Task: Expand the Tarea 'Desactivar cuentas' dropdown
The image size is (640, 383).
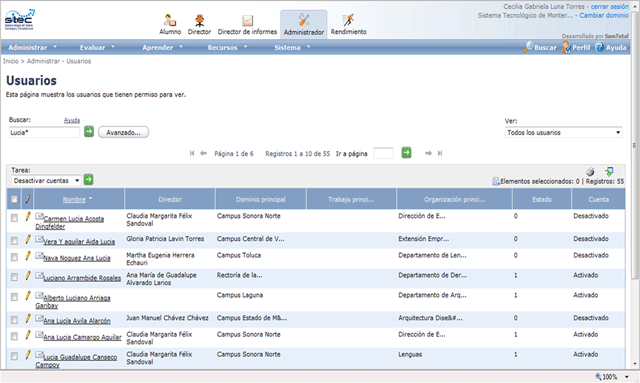Action: pyautogui.click(x=46, y=180)
